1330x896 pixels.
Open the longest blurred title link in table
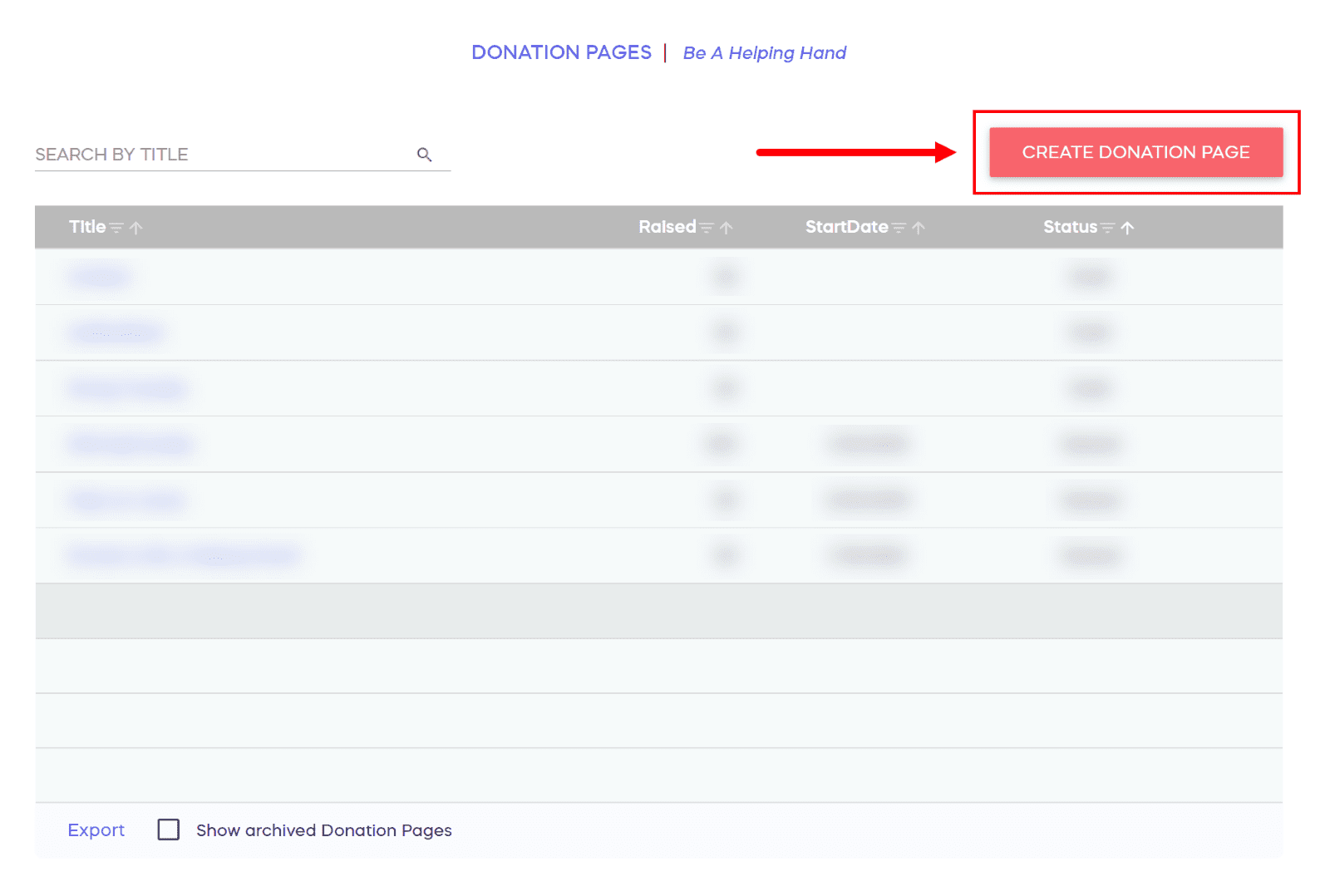pyautogui.click(x=184, y=555)
